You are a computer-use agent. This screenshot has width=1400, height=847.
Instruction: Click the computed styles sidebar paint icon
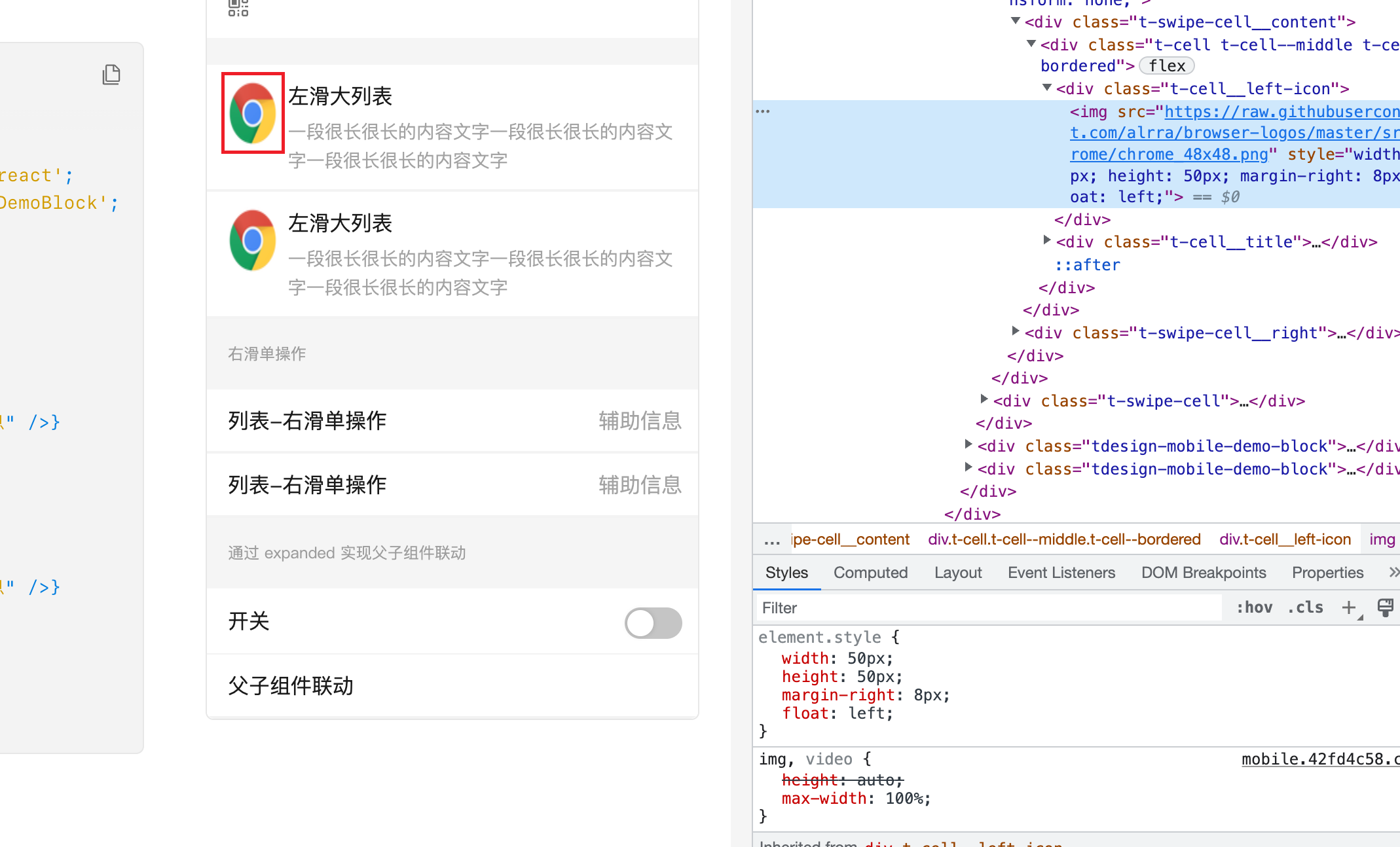1385,608
